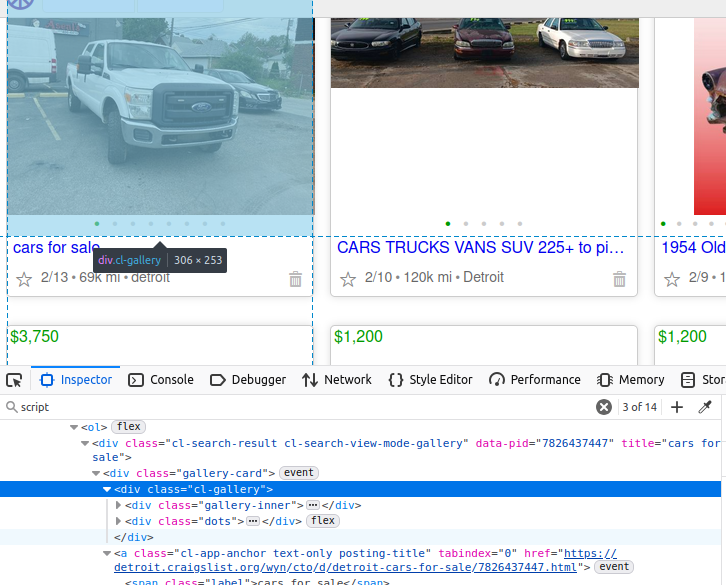This screenshot has height=585, width=726.
Task: Click the data-pid value 7826437447
Action: (574, 443)
